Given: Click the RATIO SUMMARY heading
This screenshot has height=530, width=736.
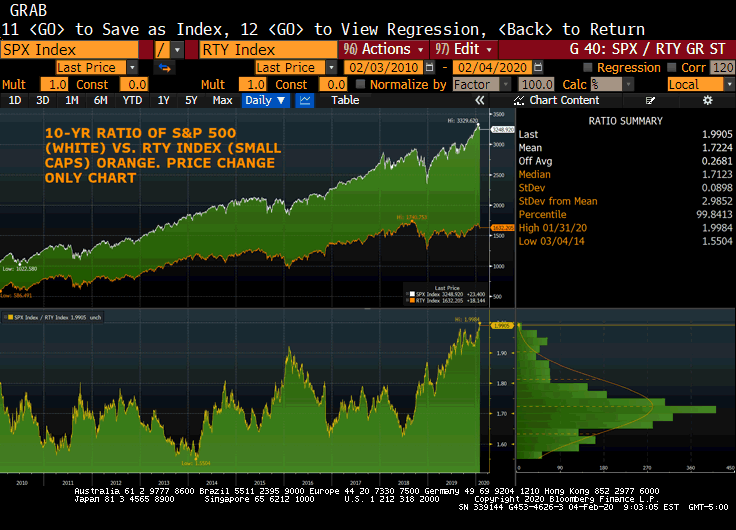Looking at the screenshot, I should click(x=625, y=121).
